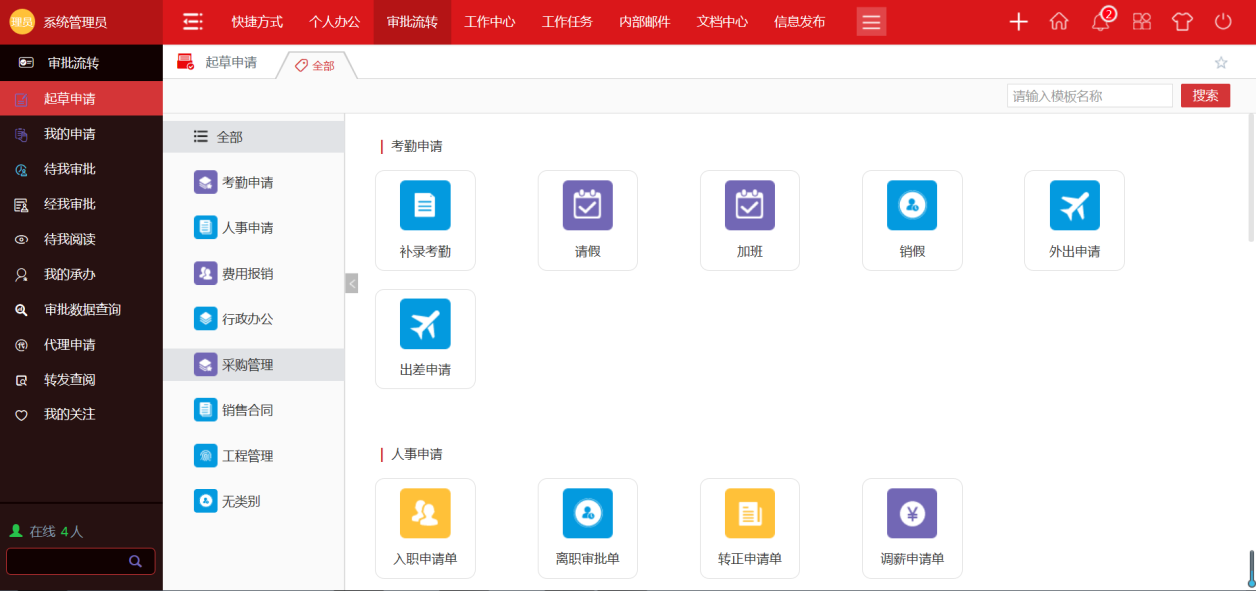Toggle the favorite star near the tab bar
1256x591 pixels.
tap(1220, 62)
